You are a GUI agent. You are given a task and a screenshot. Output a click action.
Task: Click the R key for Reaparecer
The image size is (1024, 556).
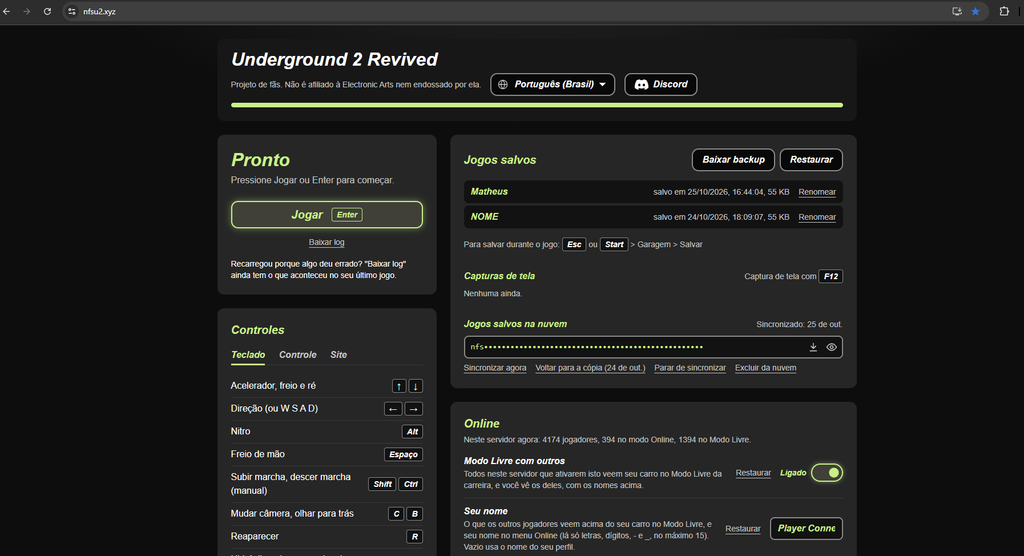pyautogui.click(x=415, y=536)
